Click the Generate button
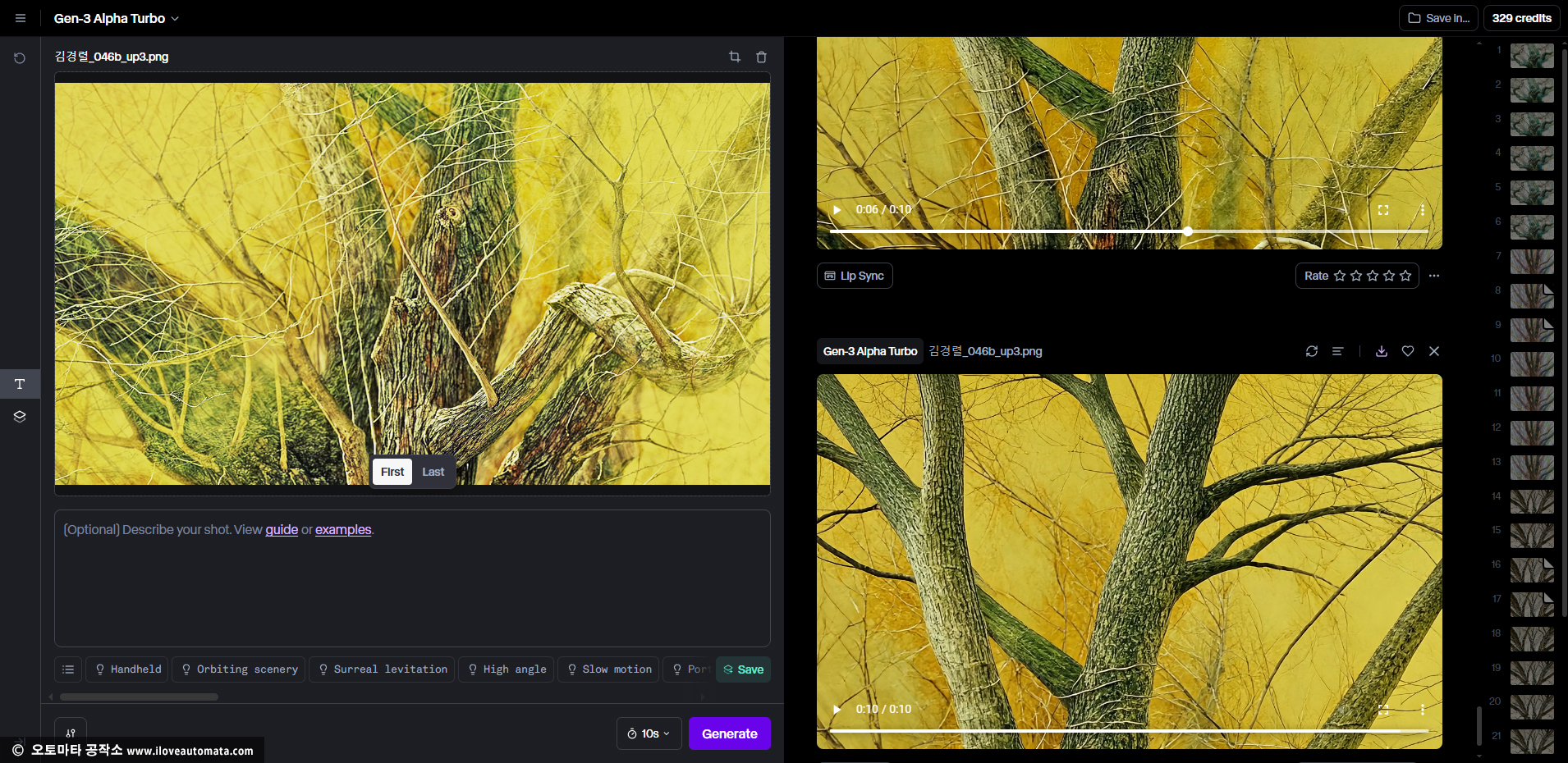Screen dimensions: 1568x763 [729, 733]
